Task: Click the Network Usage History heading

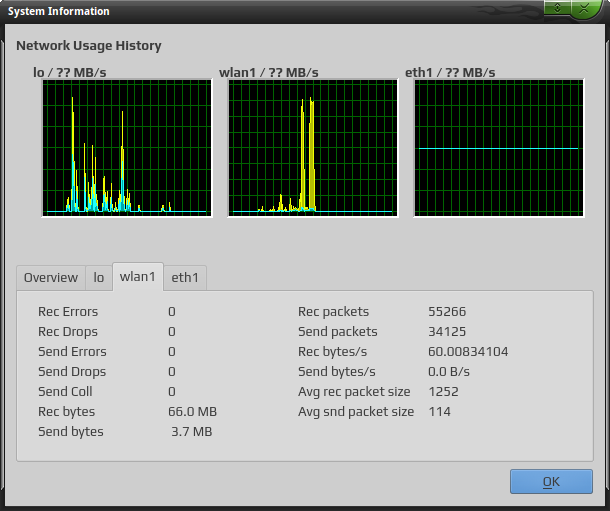Action: click(x=89, y=46)
